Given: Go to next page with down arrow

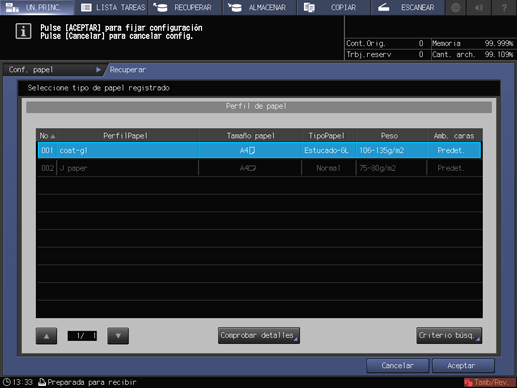Looking at the screenshot, I should [118, 336].
